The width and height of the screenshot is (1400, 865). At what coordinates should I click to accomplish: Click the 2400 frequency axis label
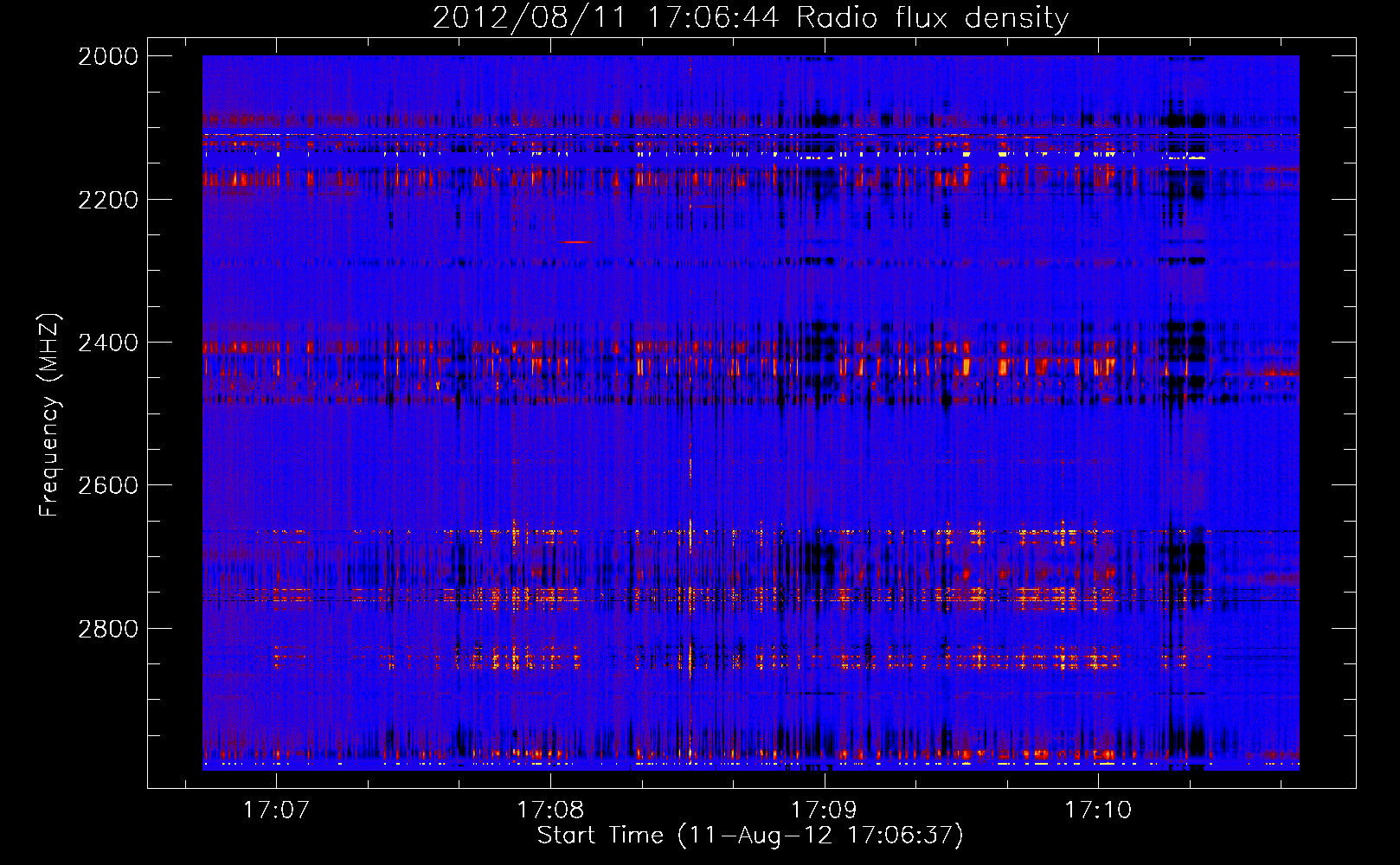pos(108,343)
